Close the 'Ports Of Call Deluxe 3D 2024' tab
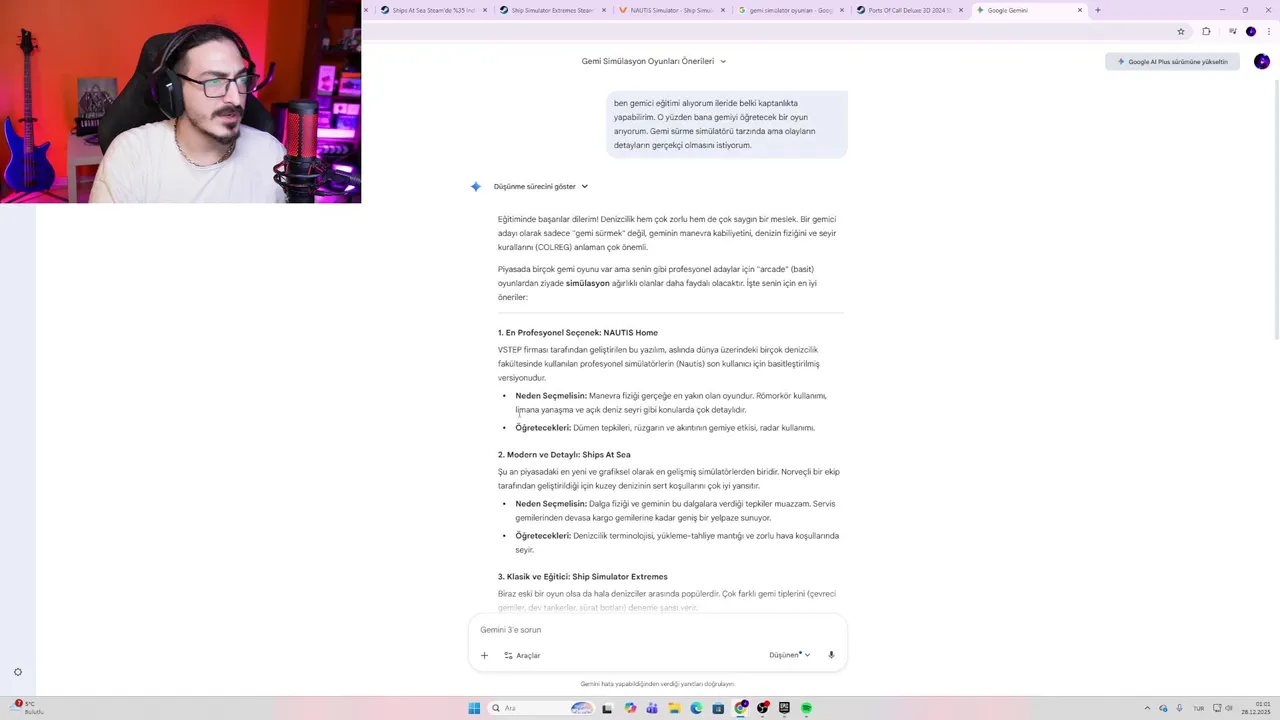This screenshot has height=720, width=1280. coord(961,10)
